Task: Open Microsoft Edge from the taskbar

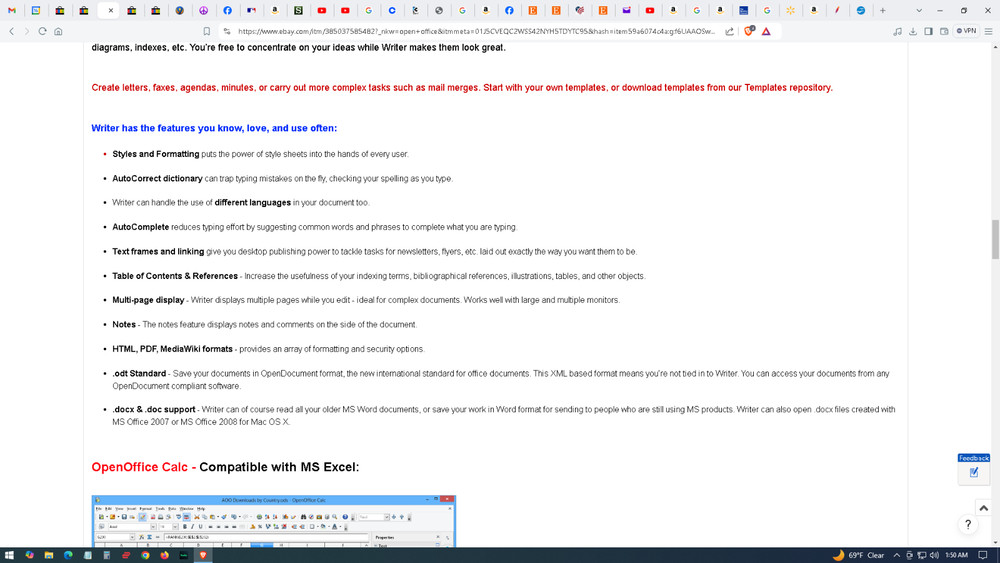Action: 68,555
